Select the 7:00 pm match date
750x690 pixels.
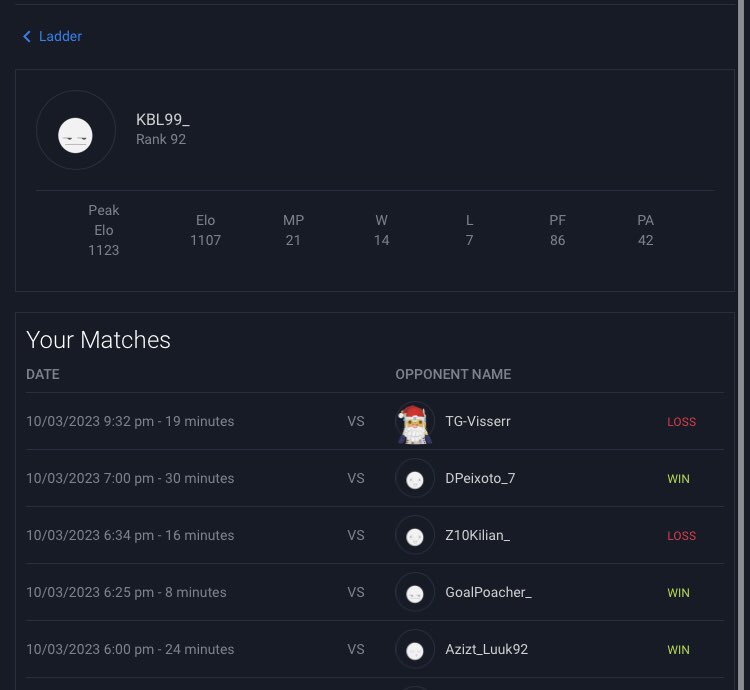(130, 478)
